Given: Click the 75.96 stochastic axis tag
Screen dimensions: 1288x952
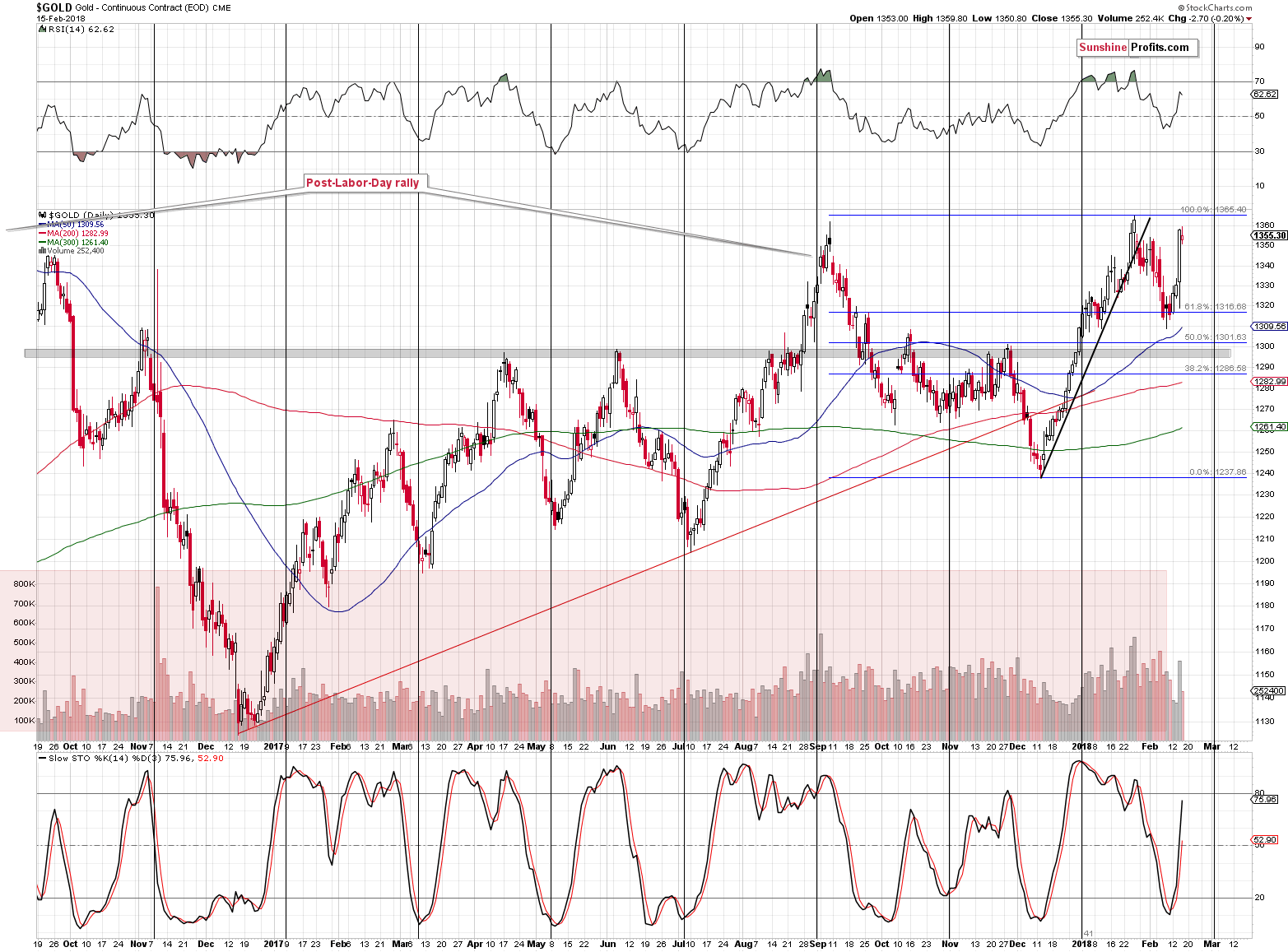Looking at the screenshot, I should pyautogui.click(x=1264, y=799).
